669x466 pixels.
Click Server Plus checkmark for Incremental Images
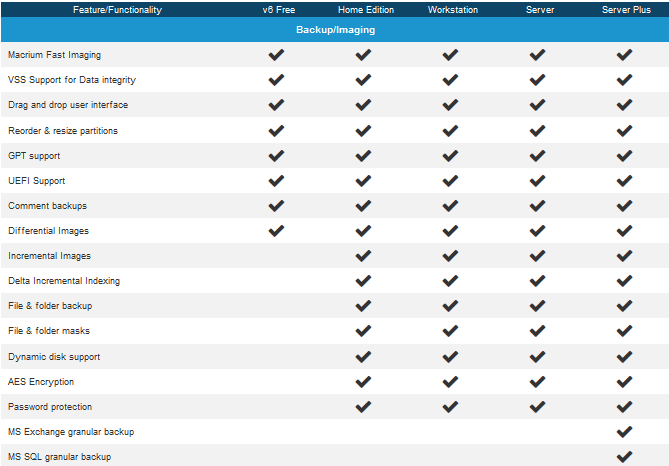625,256
